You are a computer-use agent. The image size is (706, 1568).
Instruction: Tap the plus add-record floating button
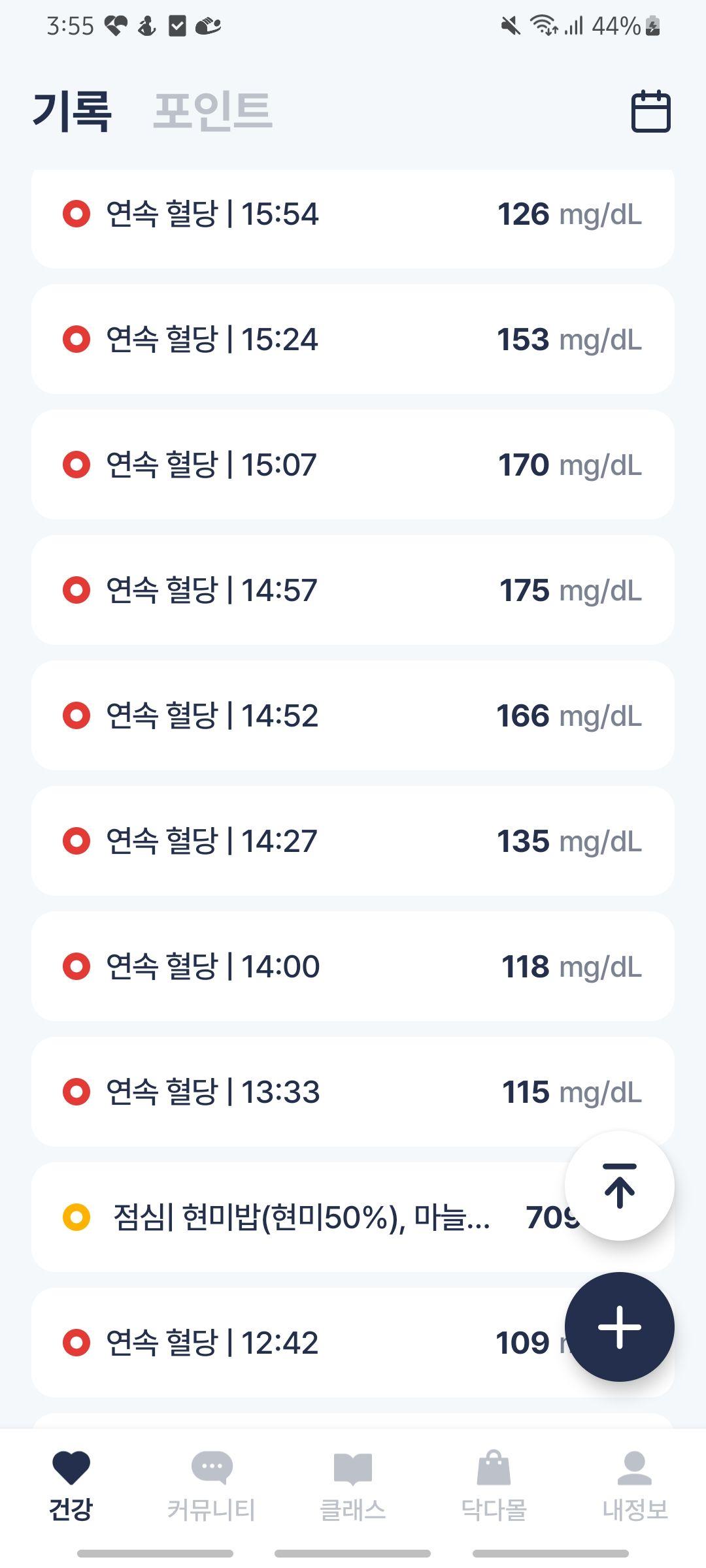(619, 1326)
